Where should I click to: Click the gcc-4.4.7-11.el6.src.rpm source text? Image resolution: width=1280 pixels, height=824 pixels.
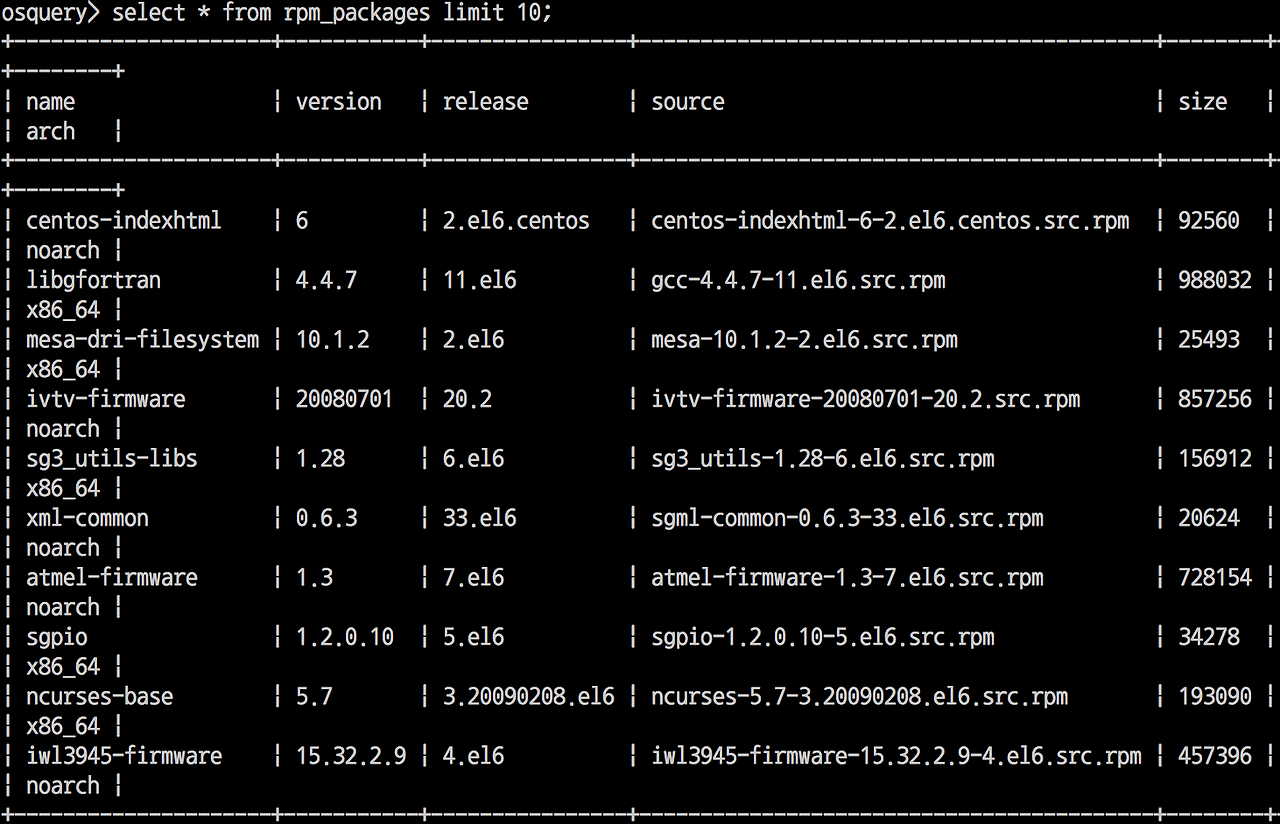(798, 280)
